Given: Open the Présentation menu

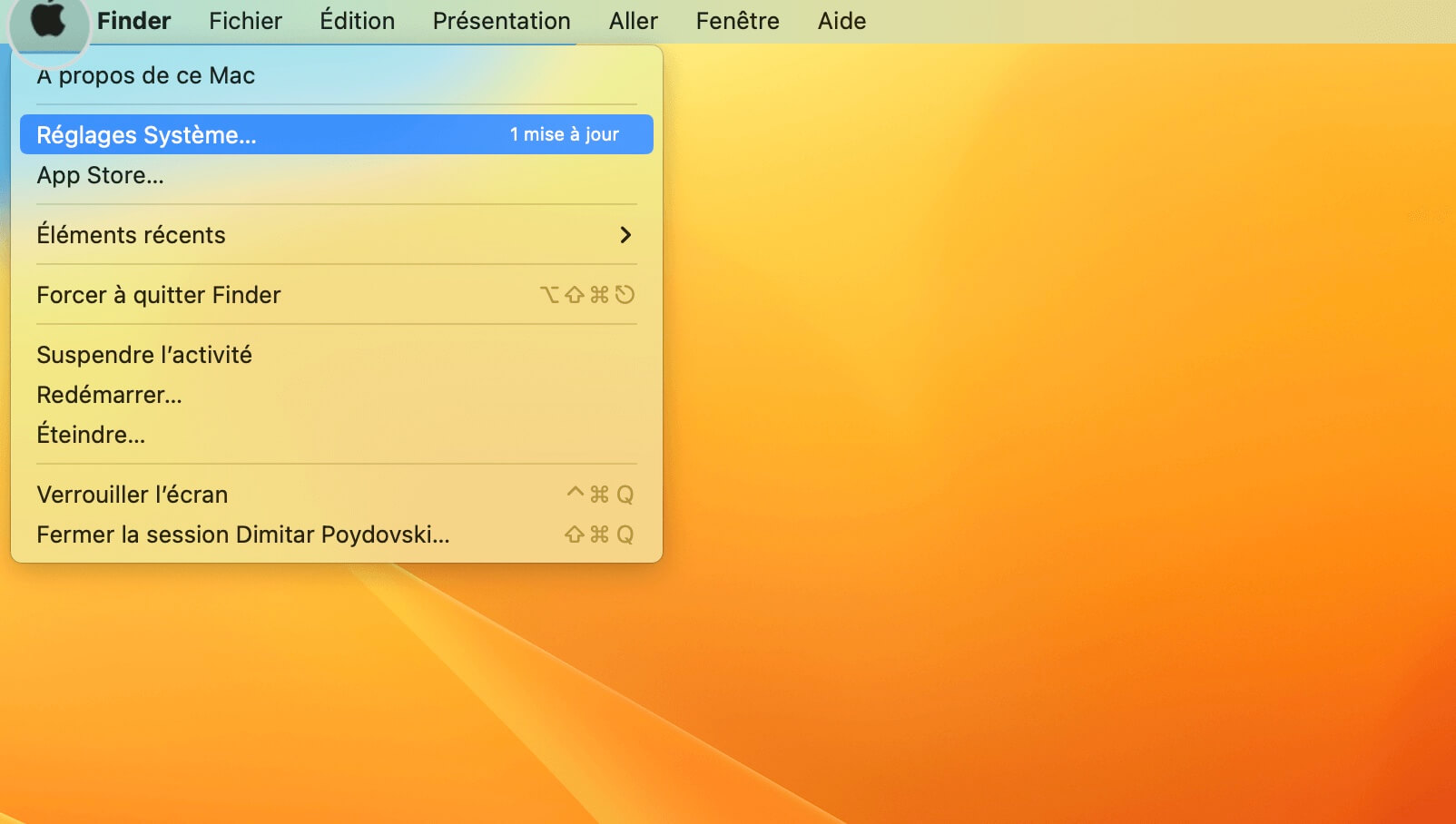Looking at the screenshot, I should [501, 20].
